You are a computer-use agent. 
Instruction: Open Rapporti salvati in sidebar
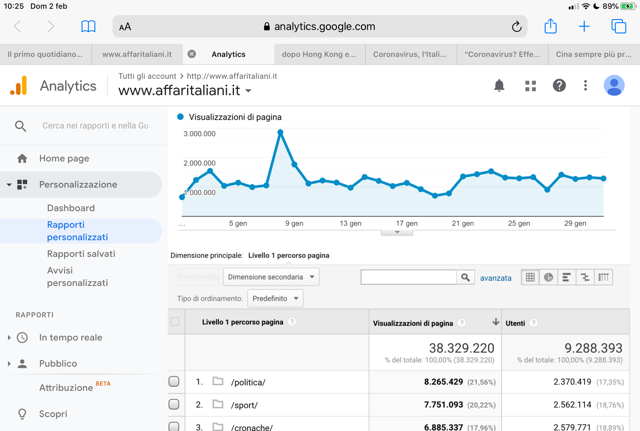tap(81, 253)
